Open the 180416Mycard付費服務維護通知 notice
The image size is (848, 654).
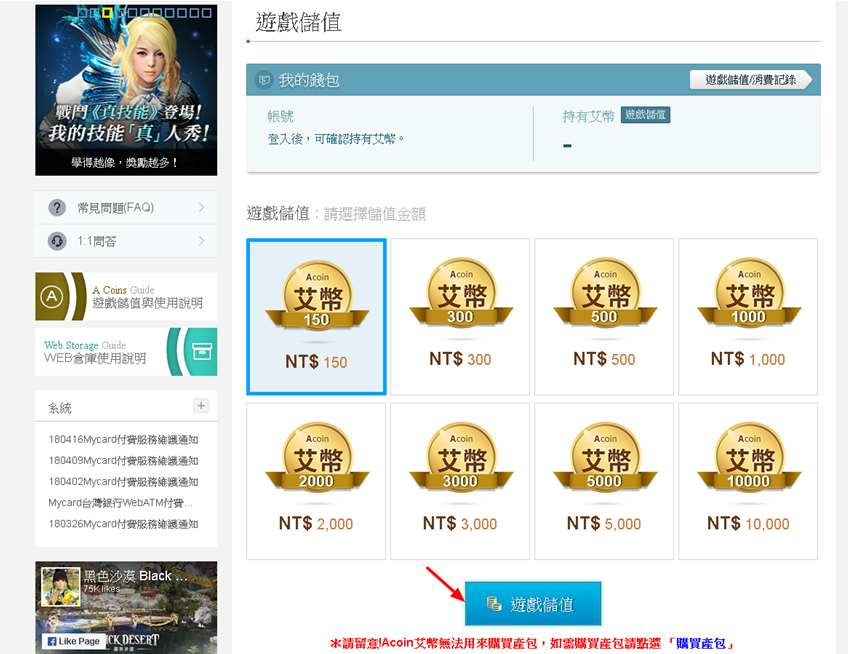click(123, 439)
